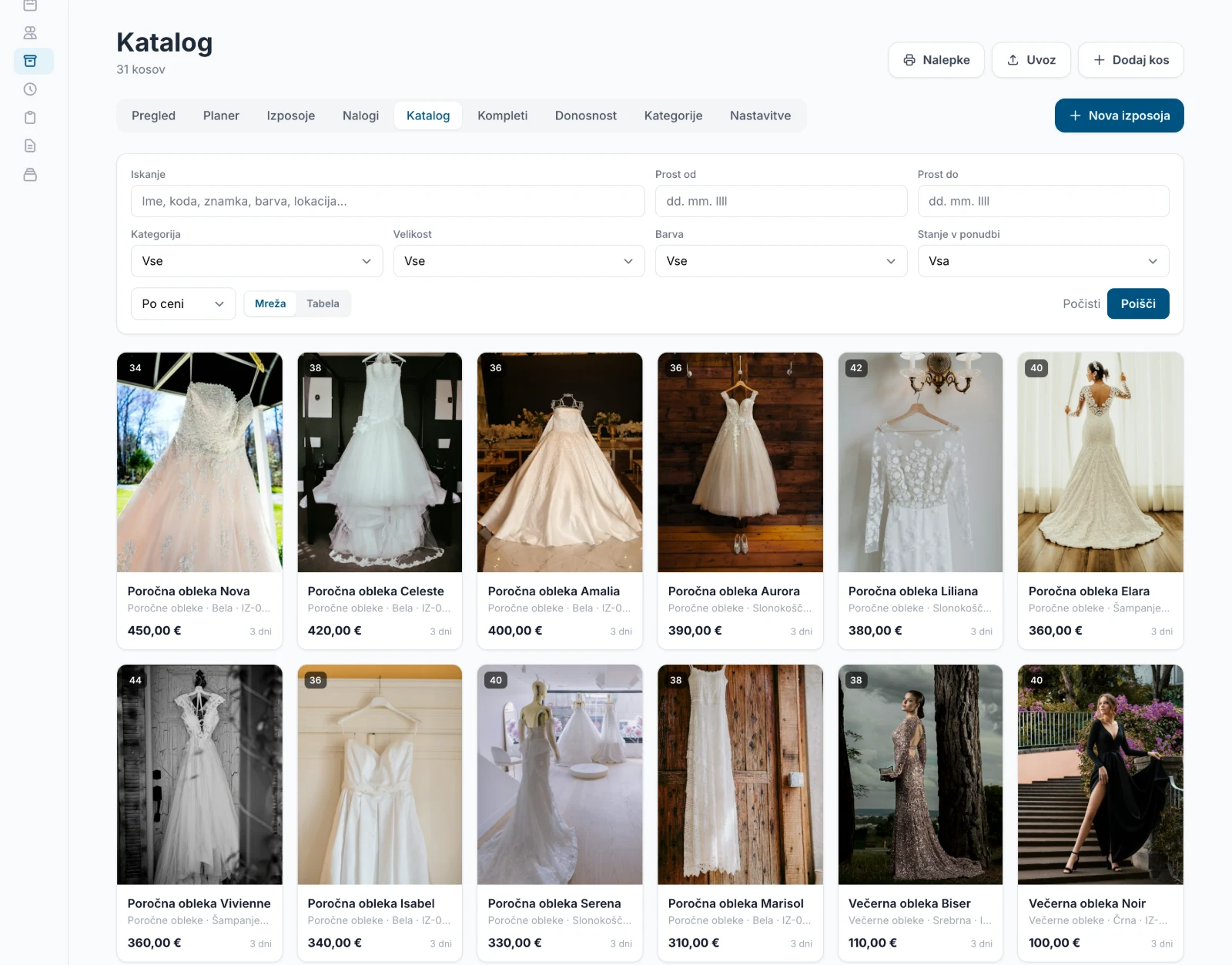Click the Prost od date field
The image size is (1232, 965).
(x=781, y=201)
